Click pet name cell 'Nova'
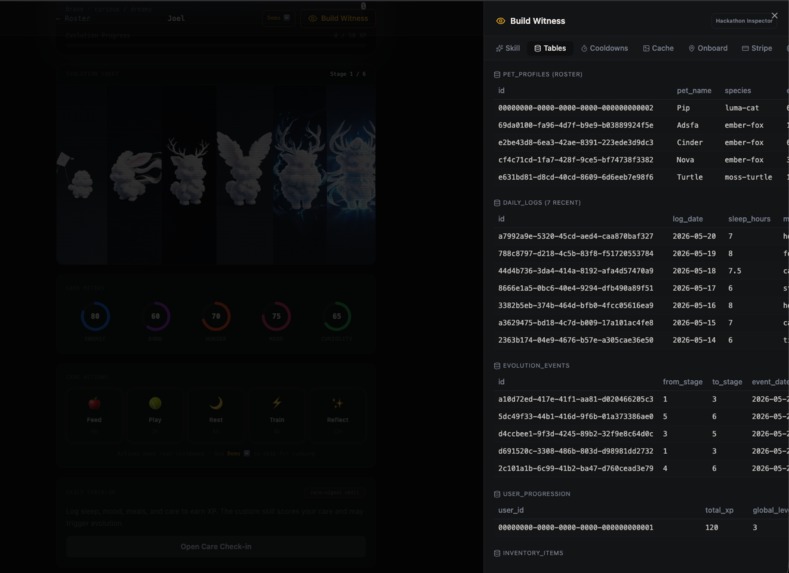789x573 pixels. click(685, 160)
